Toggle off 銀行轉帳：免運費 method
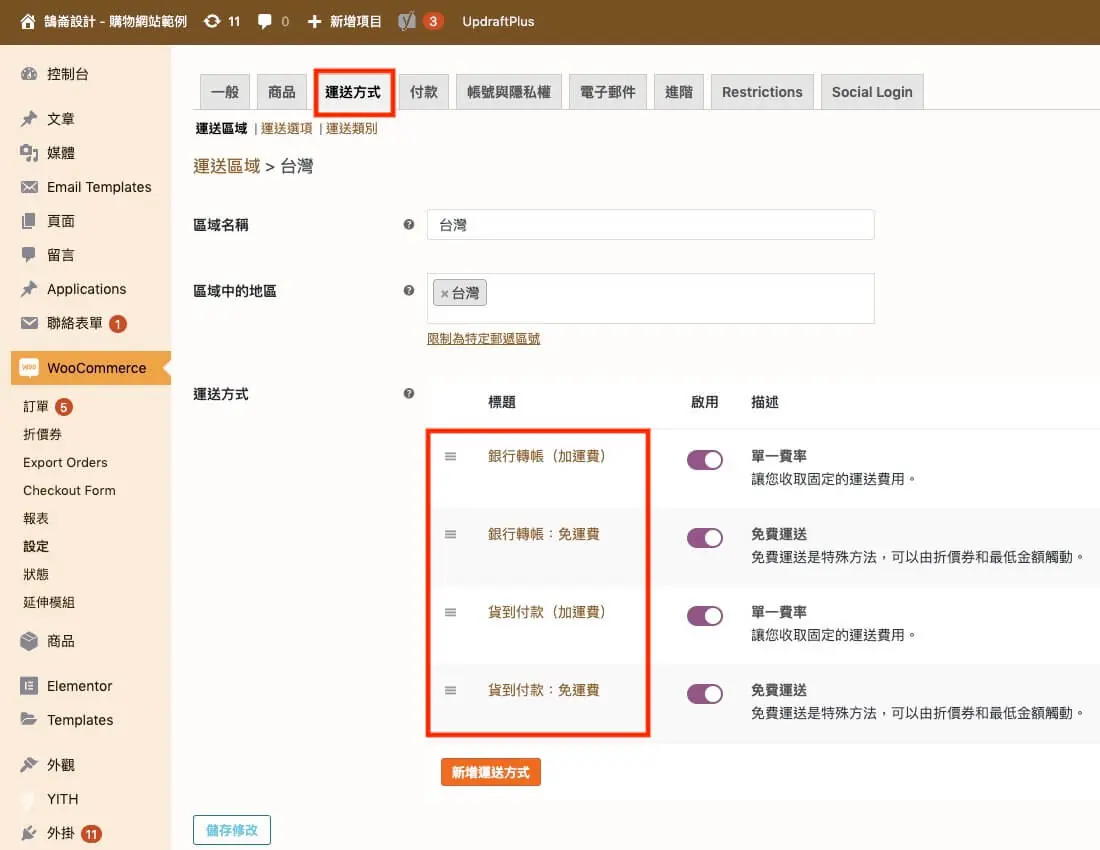The height and width of the screenshot is (850, 1100). click(x=704, y=538)
